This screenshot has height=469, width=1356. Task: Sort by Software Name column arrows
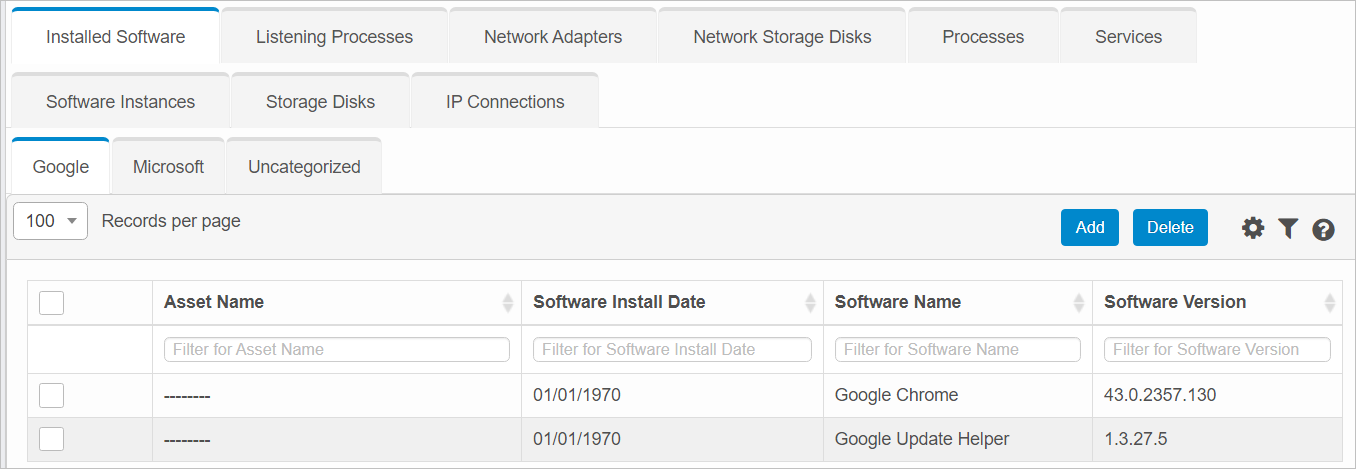click(x=1079, y=303)
